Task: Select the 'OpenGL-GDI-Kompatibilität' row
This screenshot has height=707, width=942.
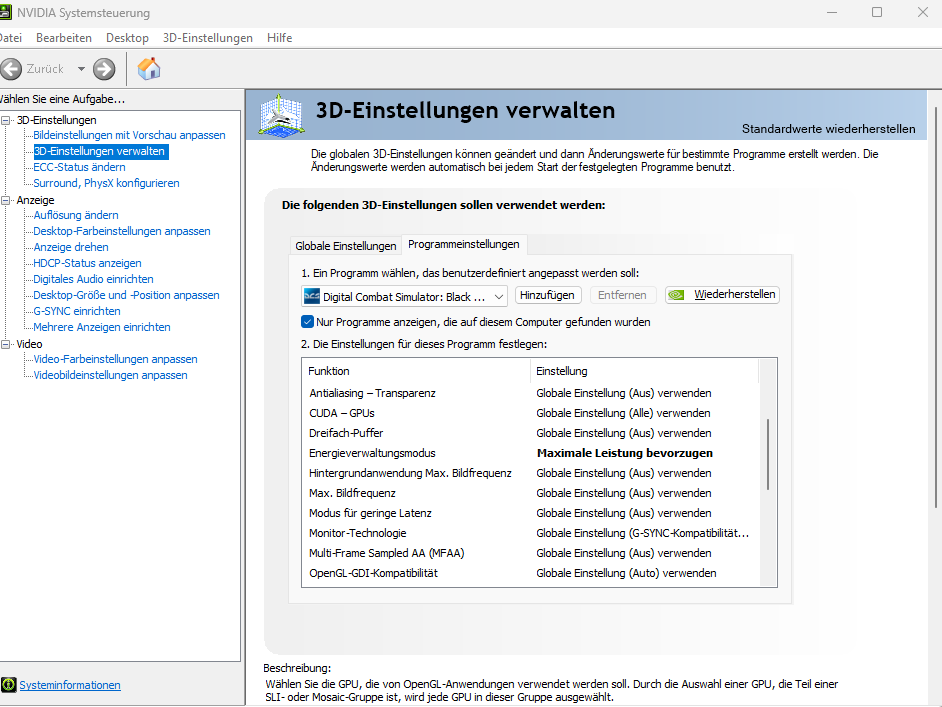Action: pos(531,573)
